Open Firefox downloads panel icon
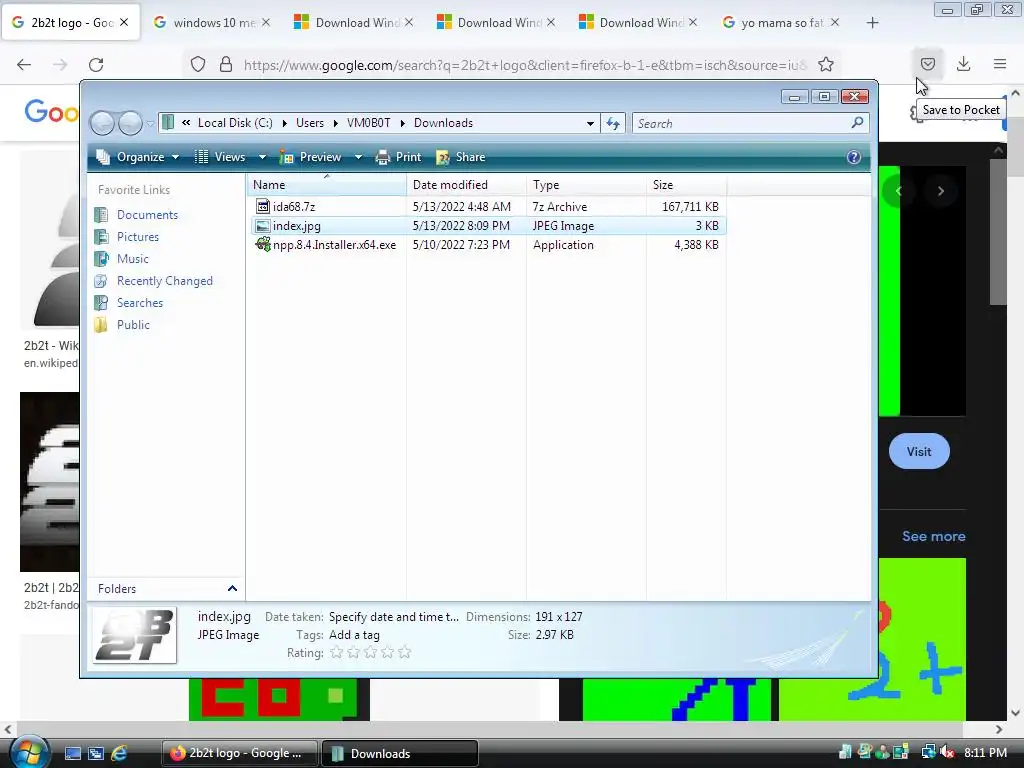Viewport: 1024px width, 768px height. coord(963,63)
